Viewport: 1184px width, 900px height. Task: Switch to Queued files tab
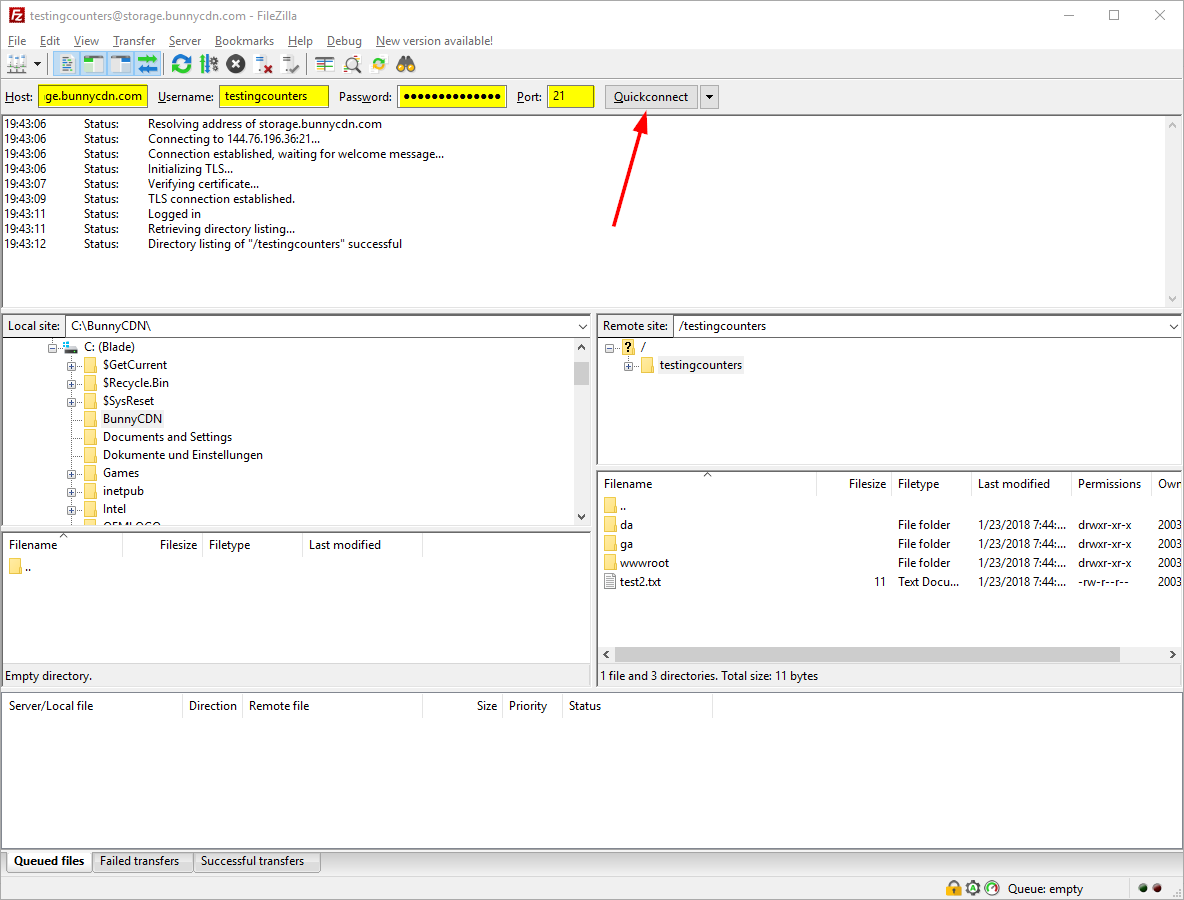coord(49,861)
